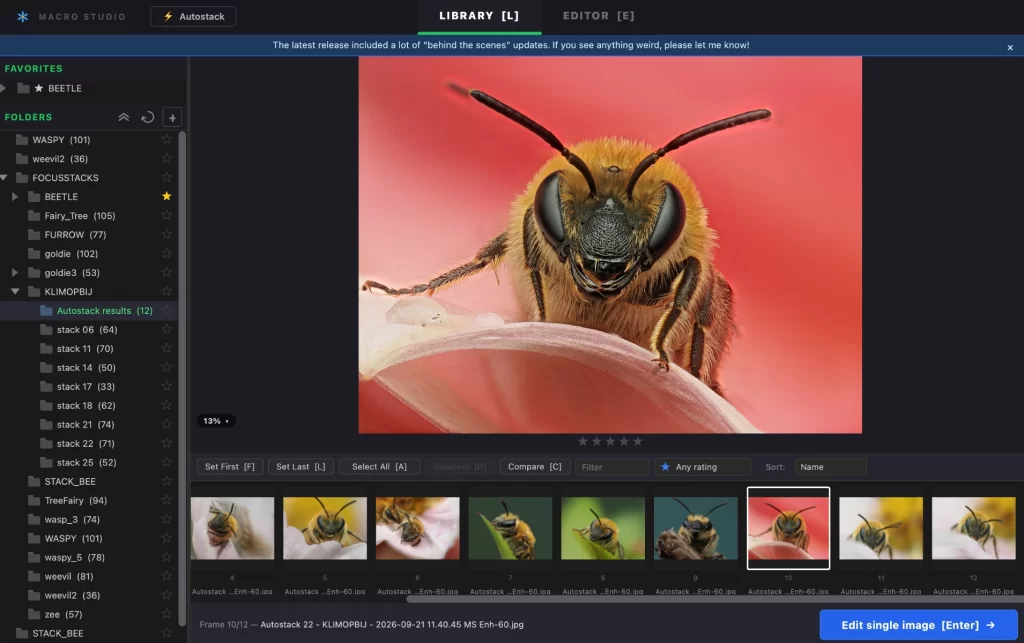Screen dimensions: 1024x643
Task: Open the stack 11 (70) folder
Action: point(85,349)
